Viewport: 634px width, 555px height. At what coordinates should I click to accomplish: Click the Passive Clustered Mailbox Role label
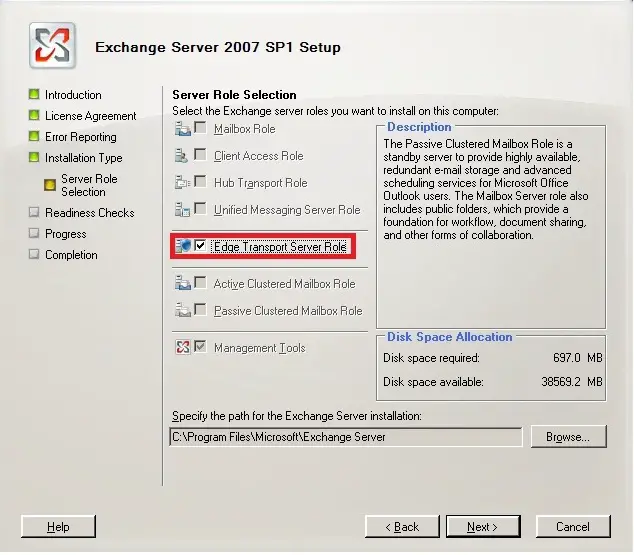288,311
